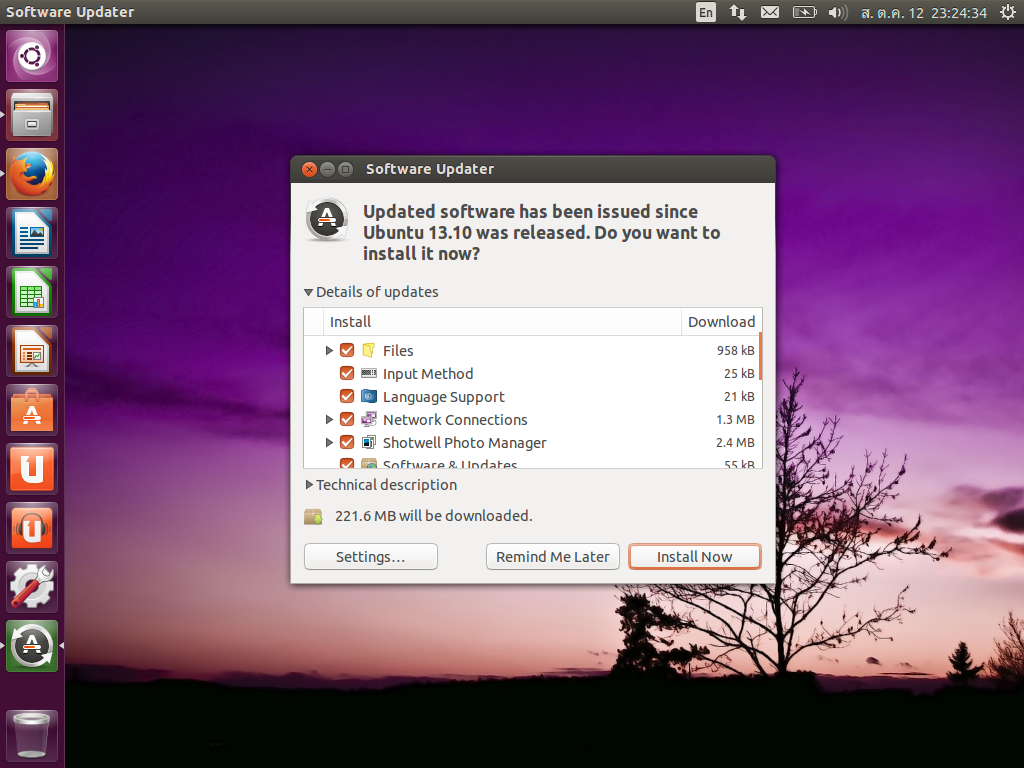This screenshot has width=1024, height=768.
Task: Click the Shotwell Photo Manager icon
Action: (x=369, y=442)
